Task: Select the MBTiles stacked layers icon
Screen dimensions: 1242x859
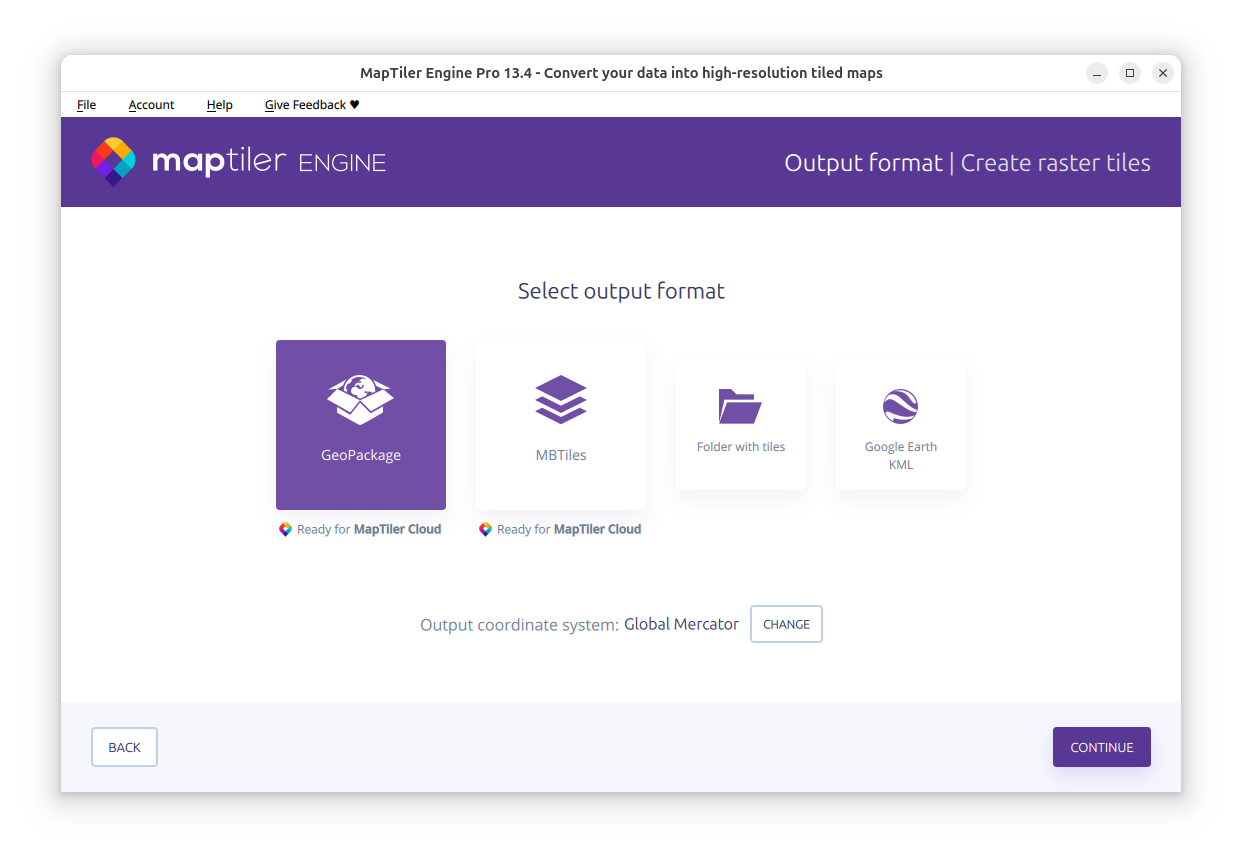Action: (x=561, y=400)
